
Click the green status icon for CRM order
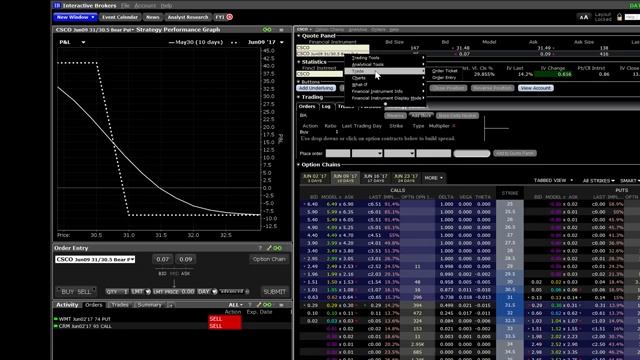(x=56, y=326)
